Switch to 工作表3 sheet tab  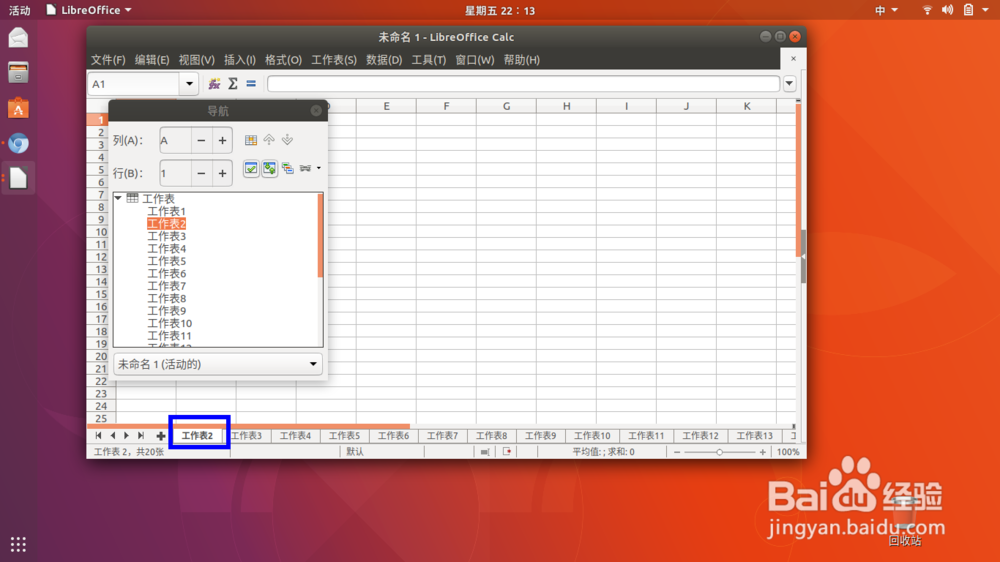pos(247,436)
